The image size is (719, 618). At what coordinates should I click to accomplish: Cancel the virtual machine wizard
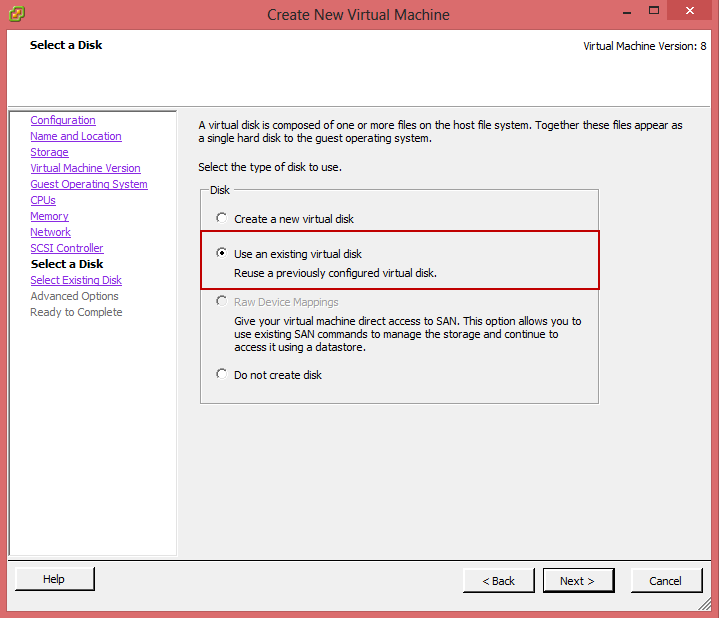[666, 581]
